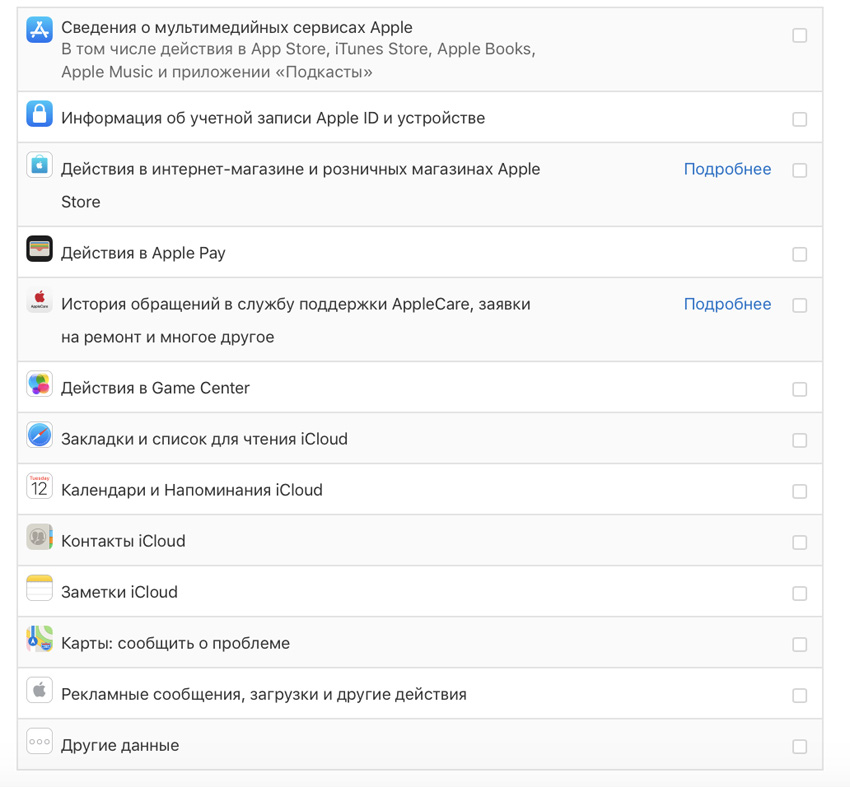Click text "История обращений в службу поддержки AppleCare"
The image size is (850, 787).
265,304
